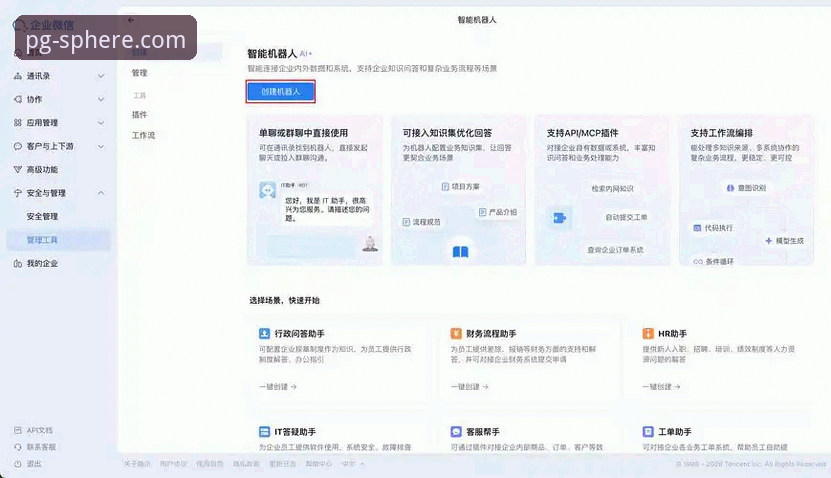Click the 意图识别 icon in workflow card

click(730, 188)
